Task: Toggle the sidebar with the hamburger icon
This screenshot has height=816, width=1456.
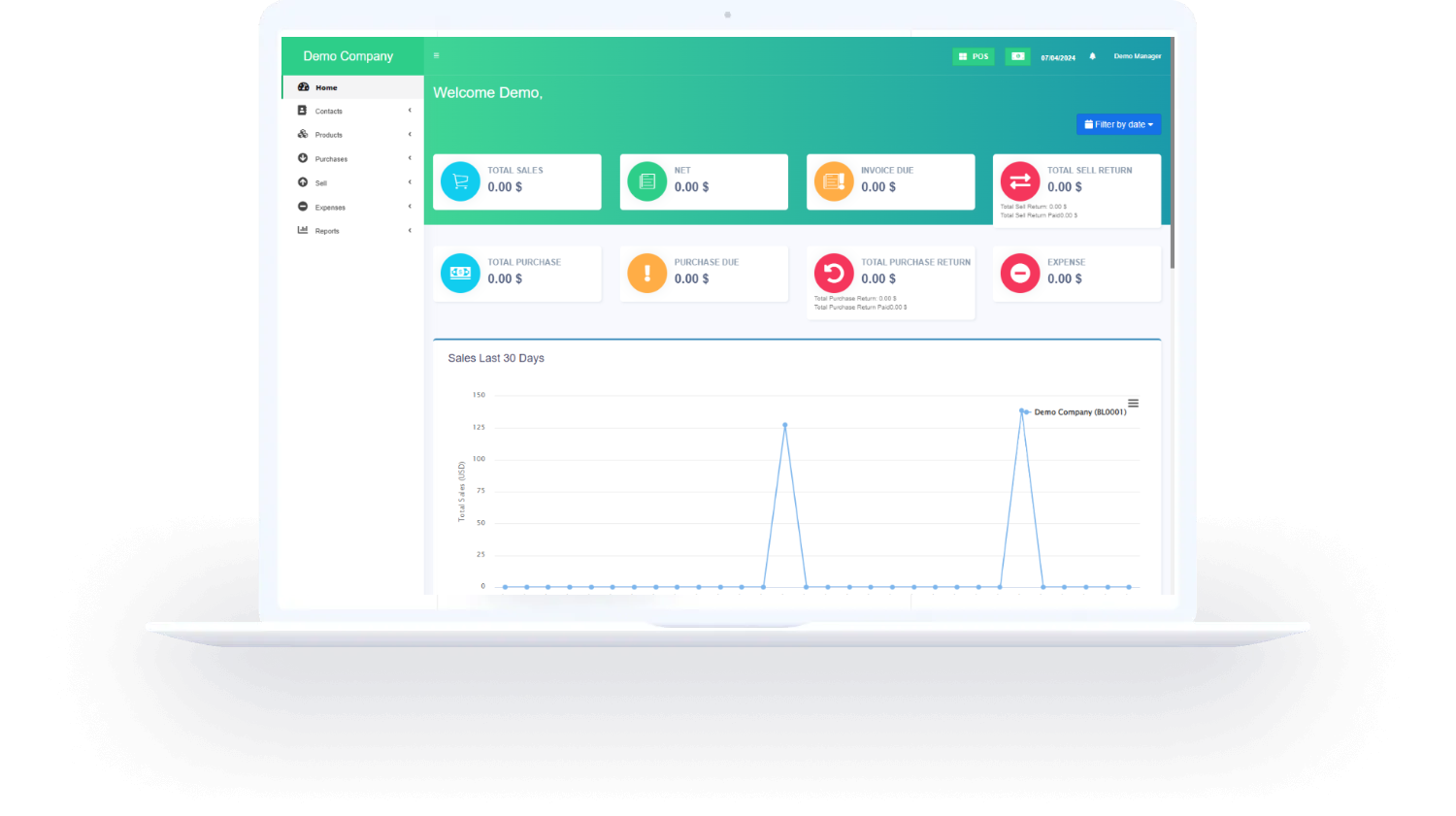Action: (436, 55)
